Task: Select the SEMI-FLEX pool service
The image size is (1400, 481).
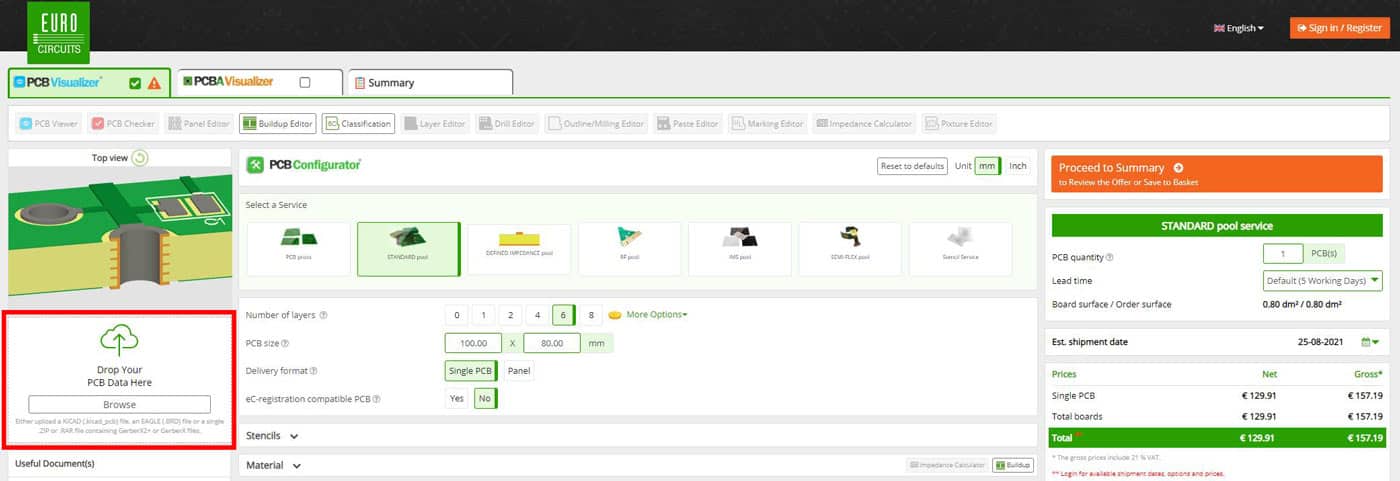Action: [x=849, y=249]
